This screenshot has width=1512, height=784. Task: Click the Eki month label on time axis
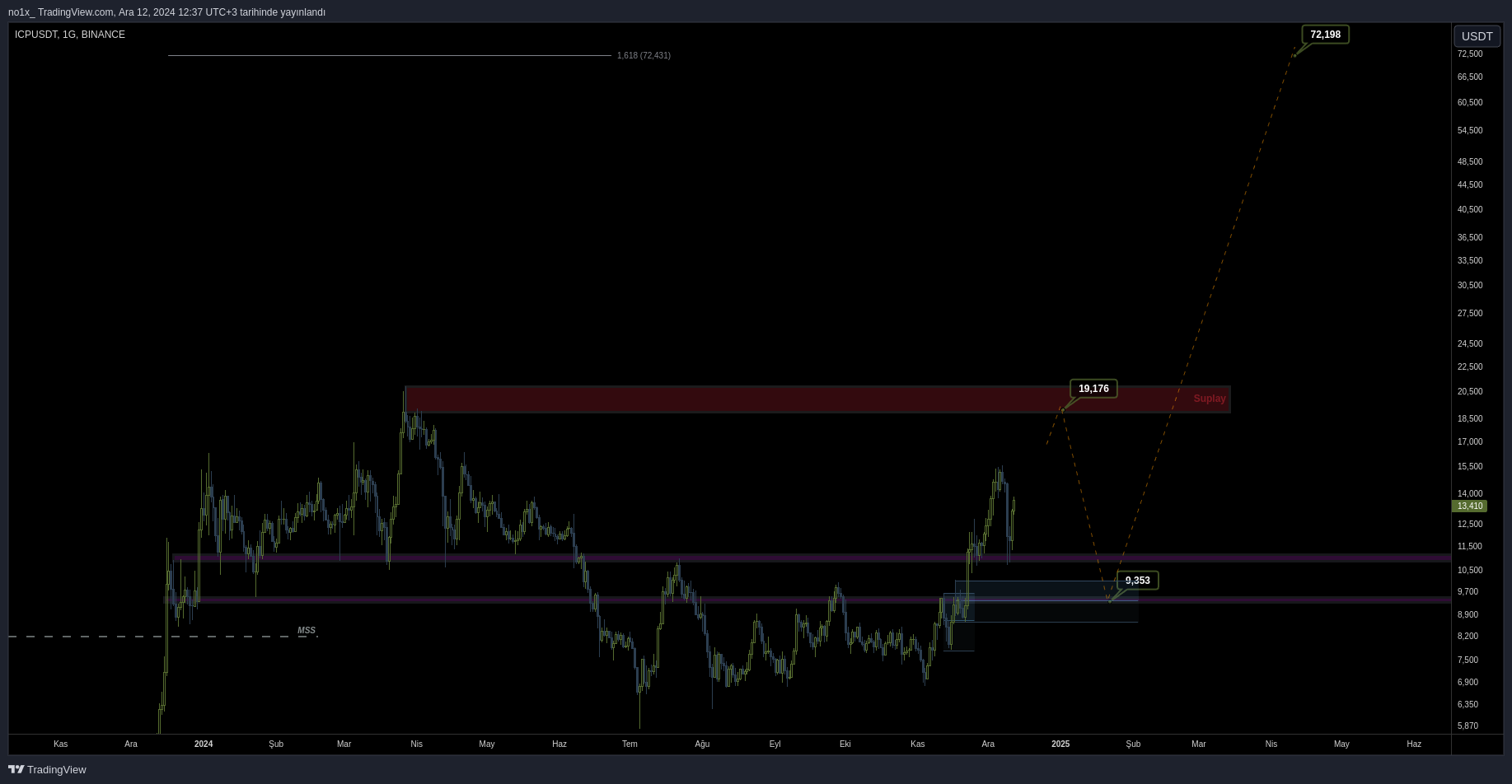845,744
